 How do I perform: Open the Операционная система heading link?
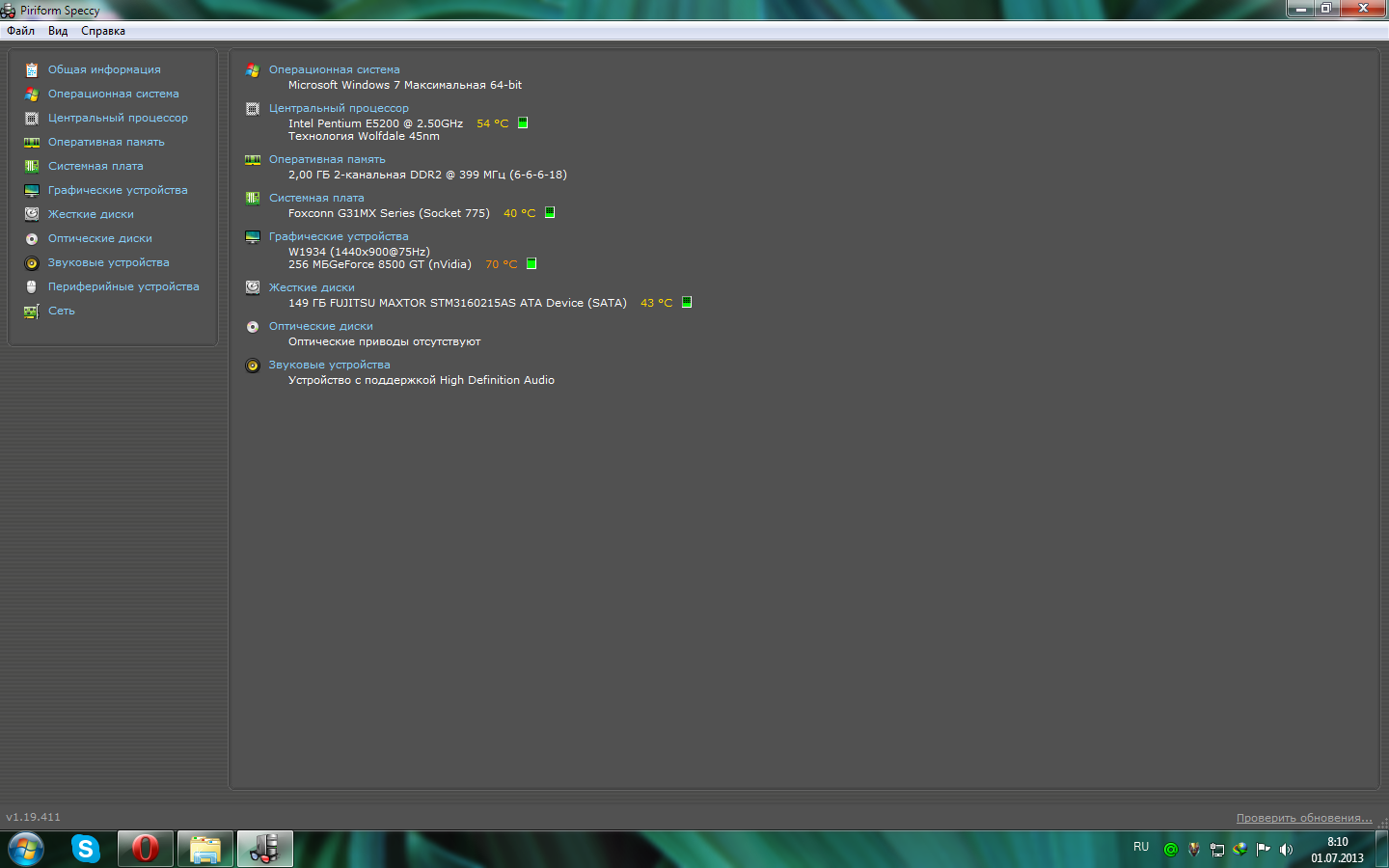tap(334, 69)
